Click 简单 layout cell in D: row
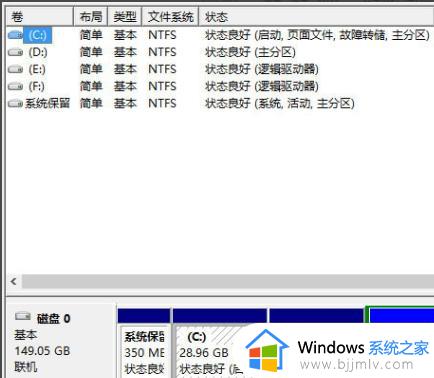434x378 pixels. click(x=91, y=52)
